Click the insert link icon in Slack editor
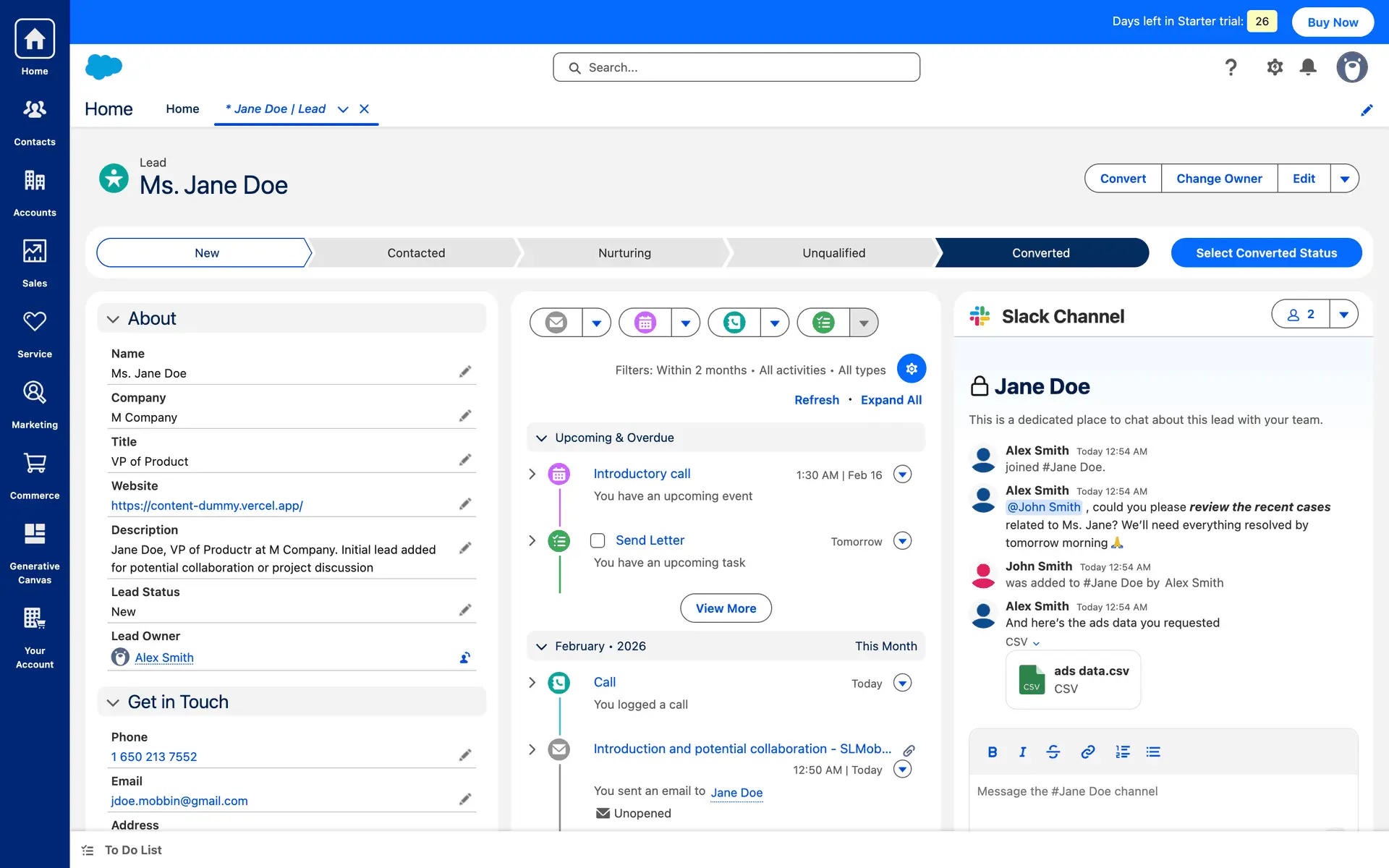This screenshot has width=1389, height=868. coord(1087,752)
